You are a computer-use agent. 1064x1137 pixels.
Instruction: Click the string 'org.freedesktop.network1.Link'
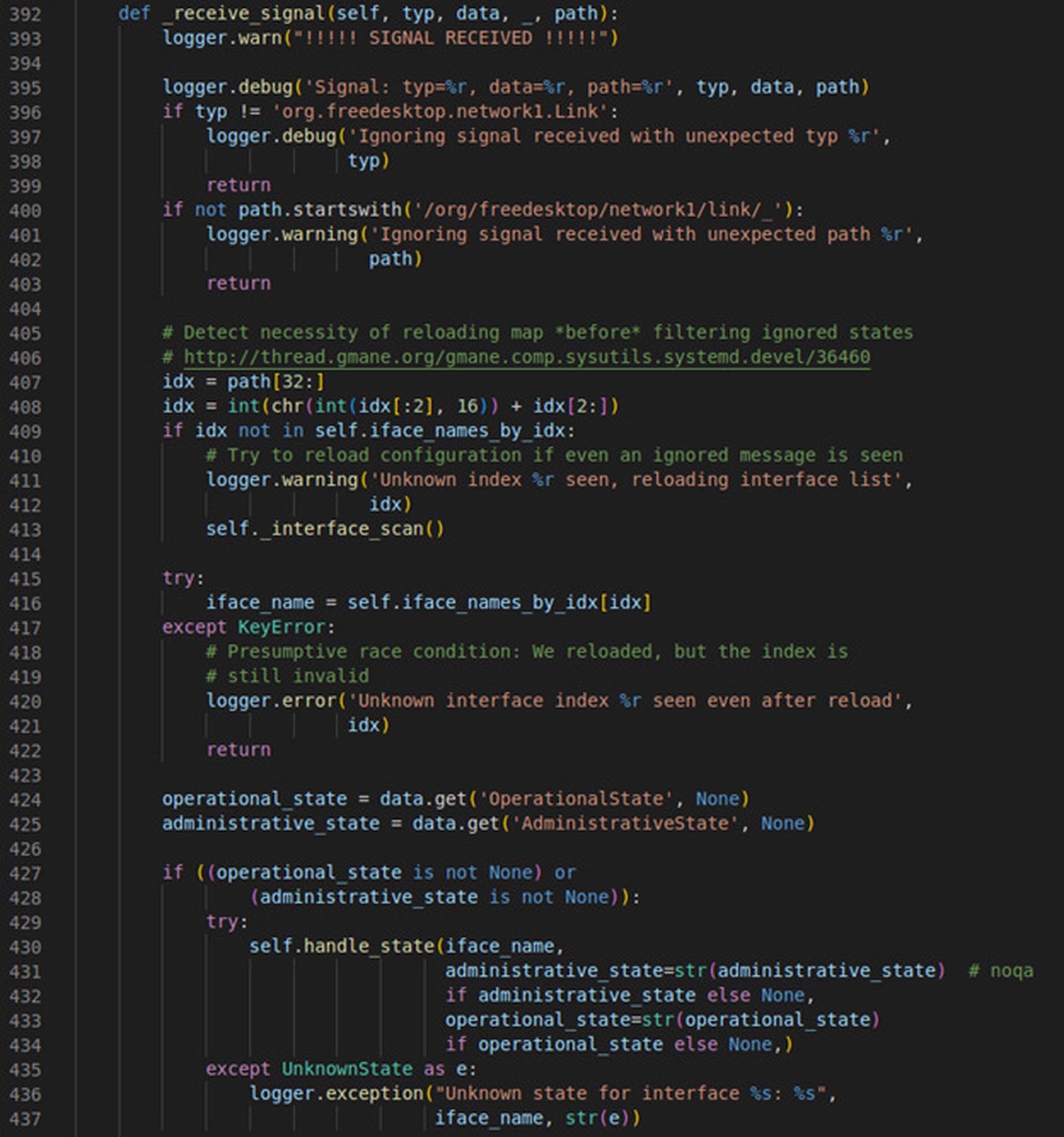tap(440, 111)
